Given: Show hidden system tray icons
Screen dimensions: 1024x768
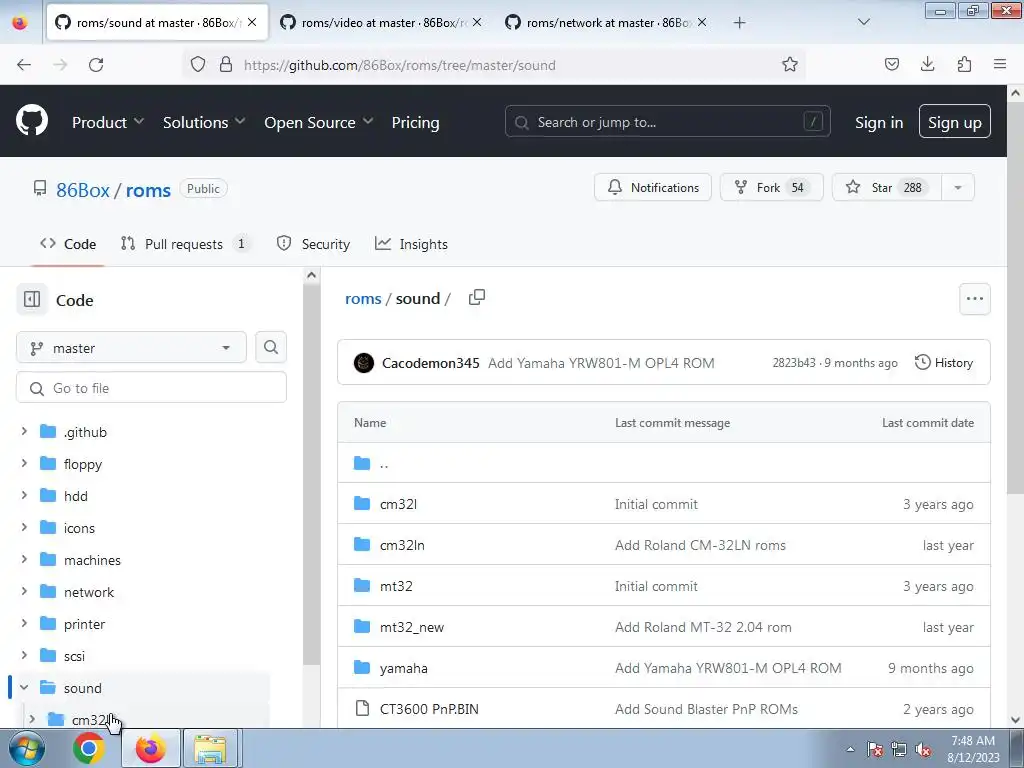Looking at the screenshot, I should point(850,749).
